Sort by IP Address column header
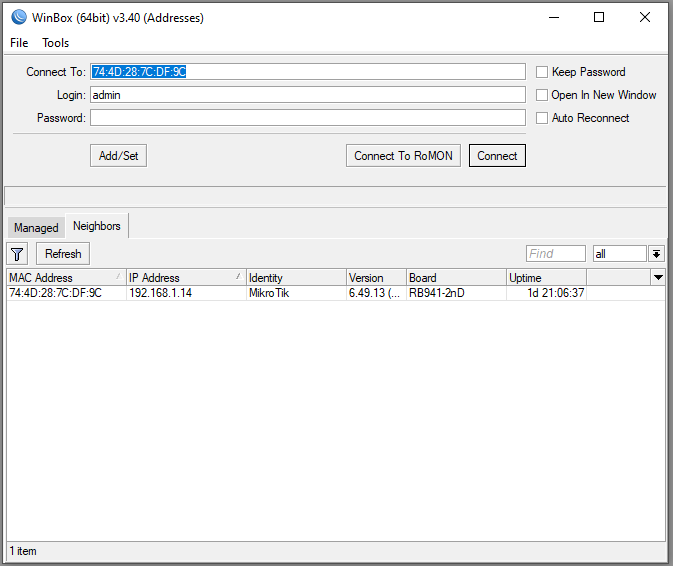Viewport: 673px width, 566px height. 186,278
